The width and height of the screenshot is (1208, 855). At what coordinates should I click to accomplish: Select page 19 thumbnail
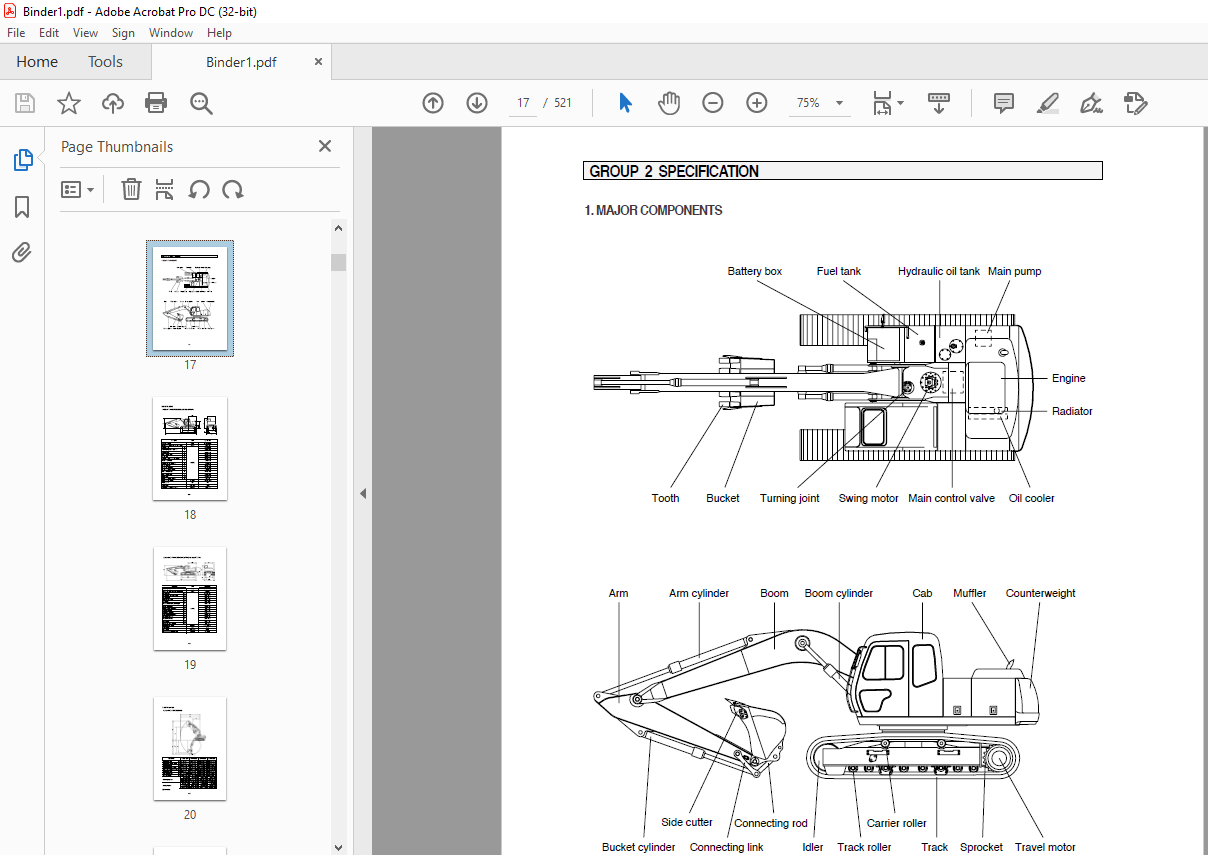click(x=190, y=598)
